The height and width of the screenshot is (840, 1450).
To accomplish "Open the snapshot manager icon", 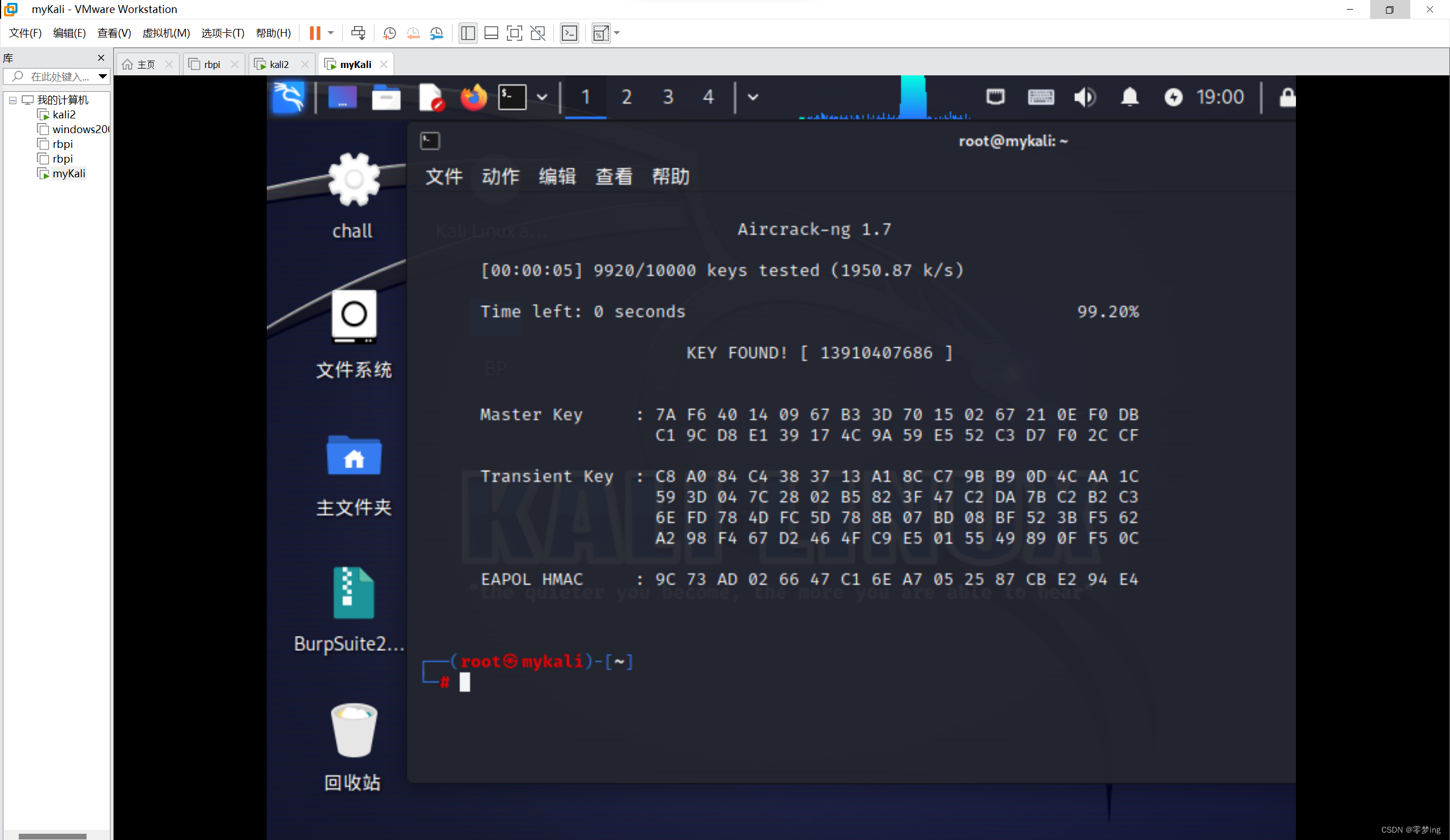I will click(x=437, y=33).
